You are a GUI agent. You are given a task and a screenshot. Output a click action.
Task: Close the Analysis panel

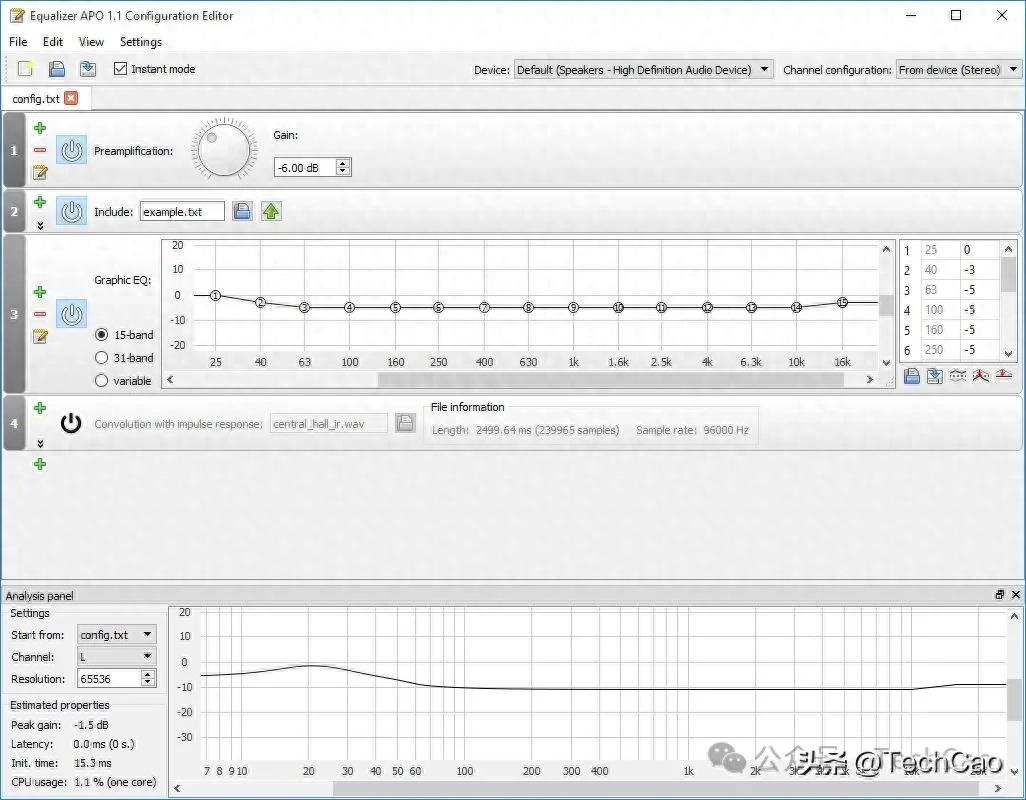coord(1016,595)
